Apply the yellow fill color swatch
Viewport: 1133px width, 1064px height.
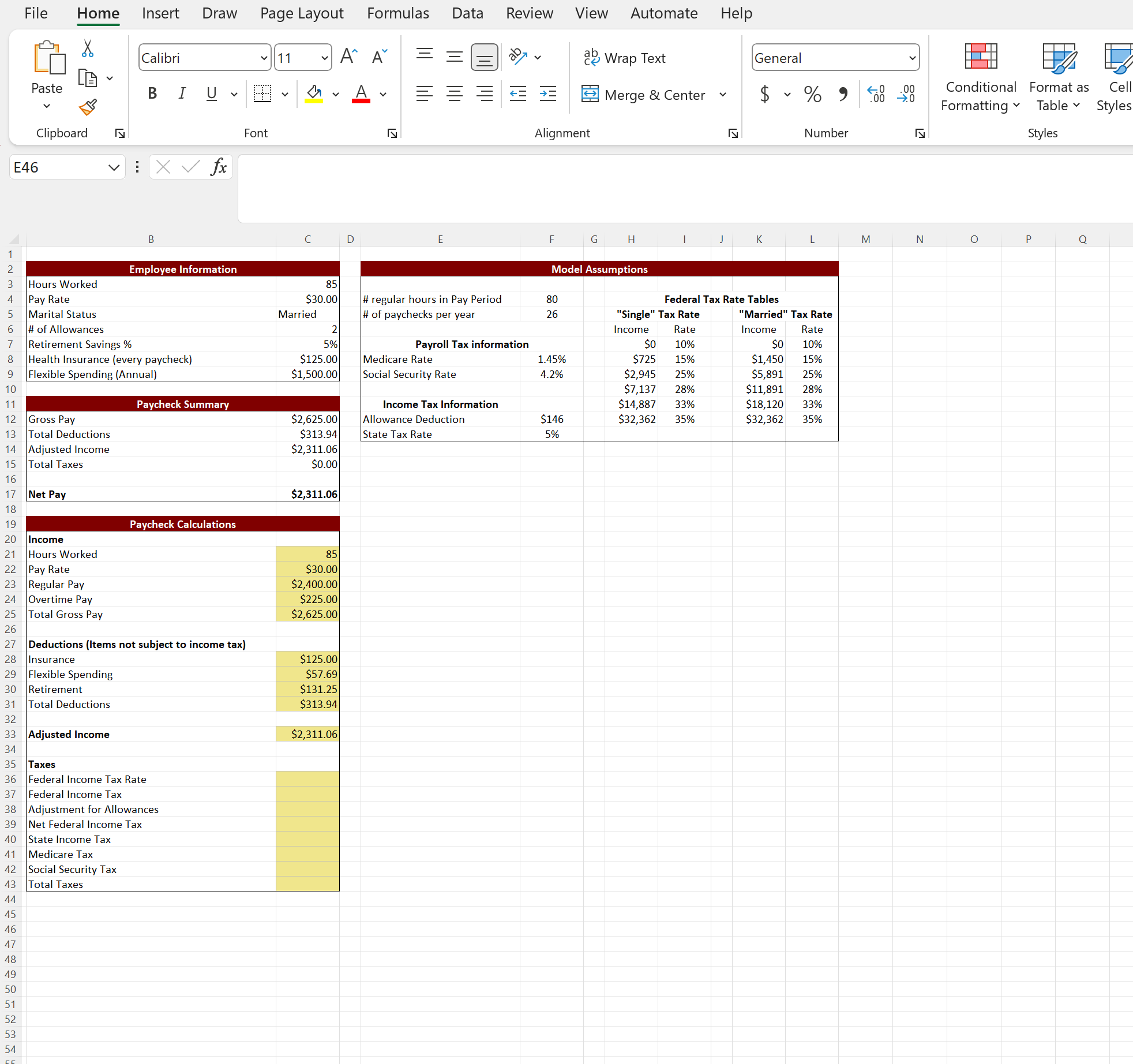314,94
